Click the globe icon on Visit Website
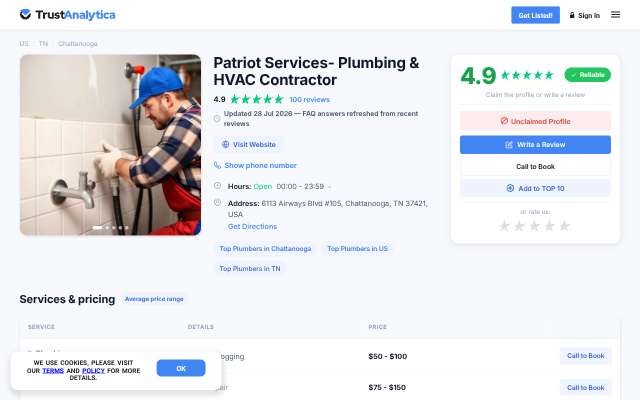The width and height of the screenshot is (640, 400). coord(225,144)
